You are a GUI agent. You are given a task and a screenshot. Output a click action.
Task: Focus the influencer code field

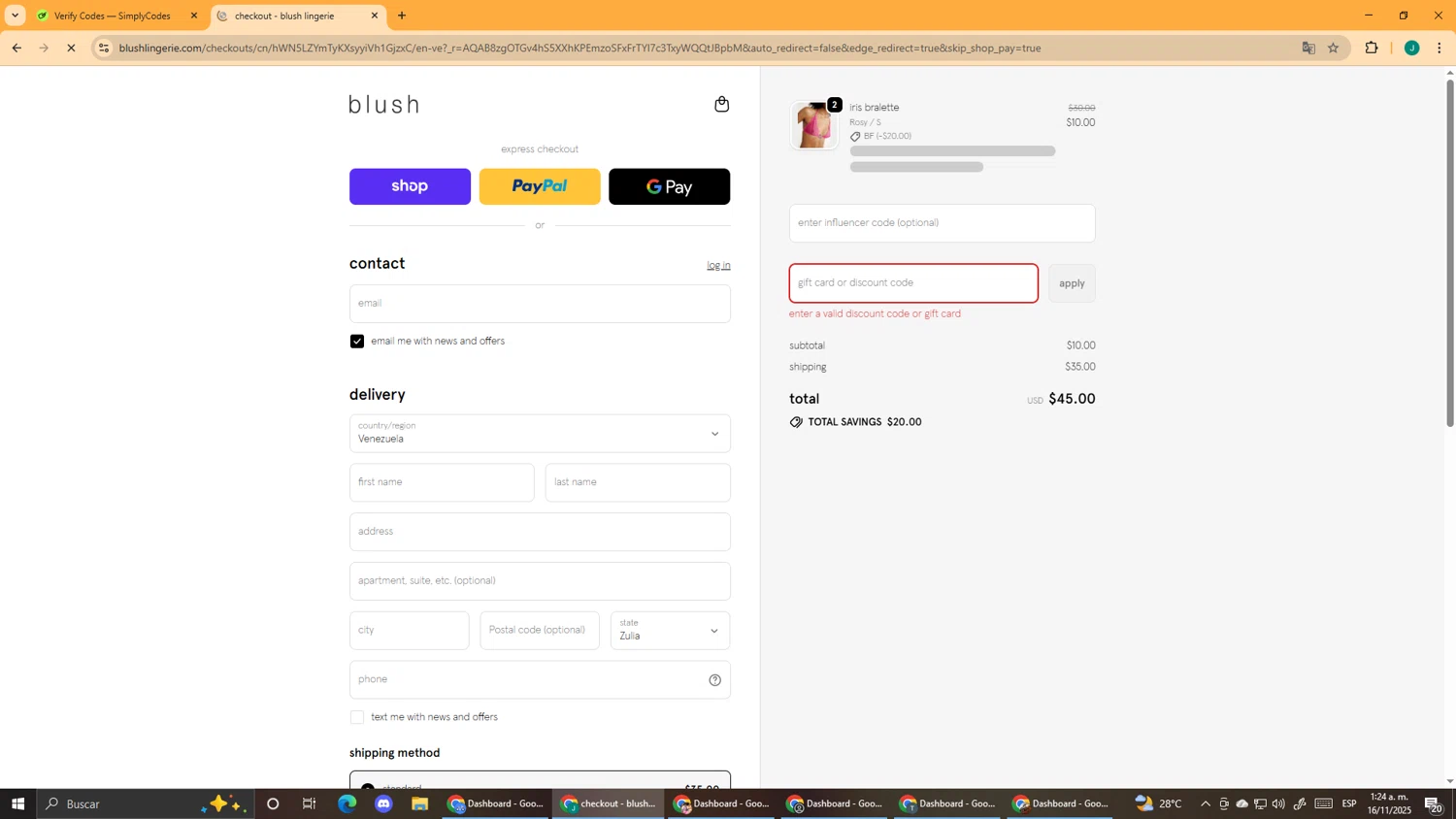(942, 223)
